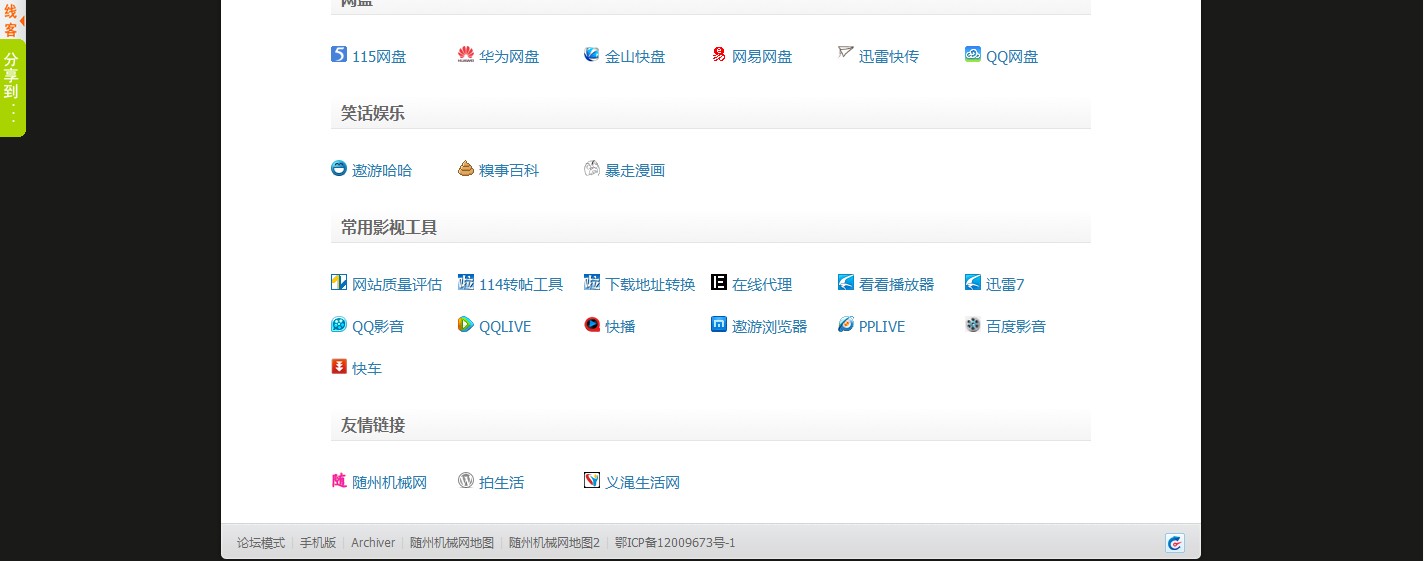The width and height of the screenshot is (1424, 561).
Task: Open 看看播放器 link
Action: [x=897, y=285]
